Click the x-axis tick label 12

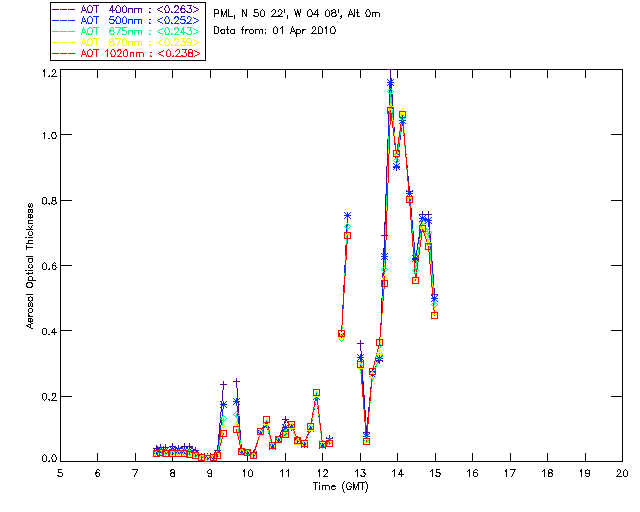point(322,473)
